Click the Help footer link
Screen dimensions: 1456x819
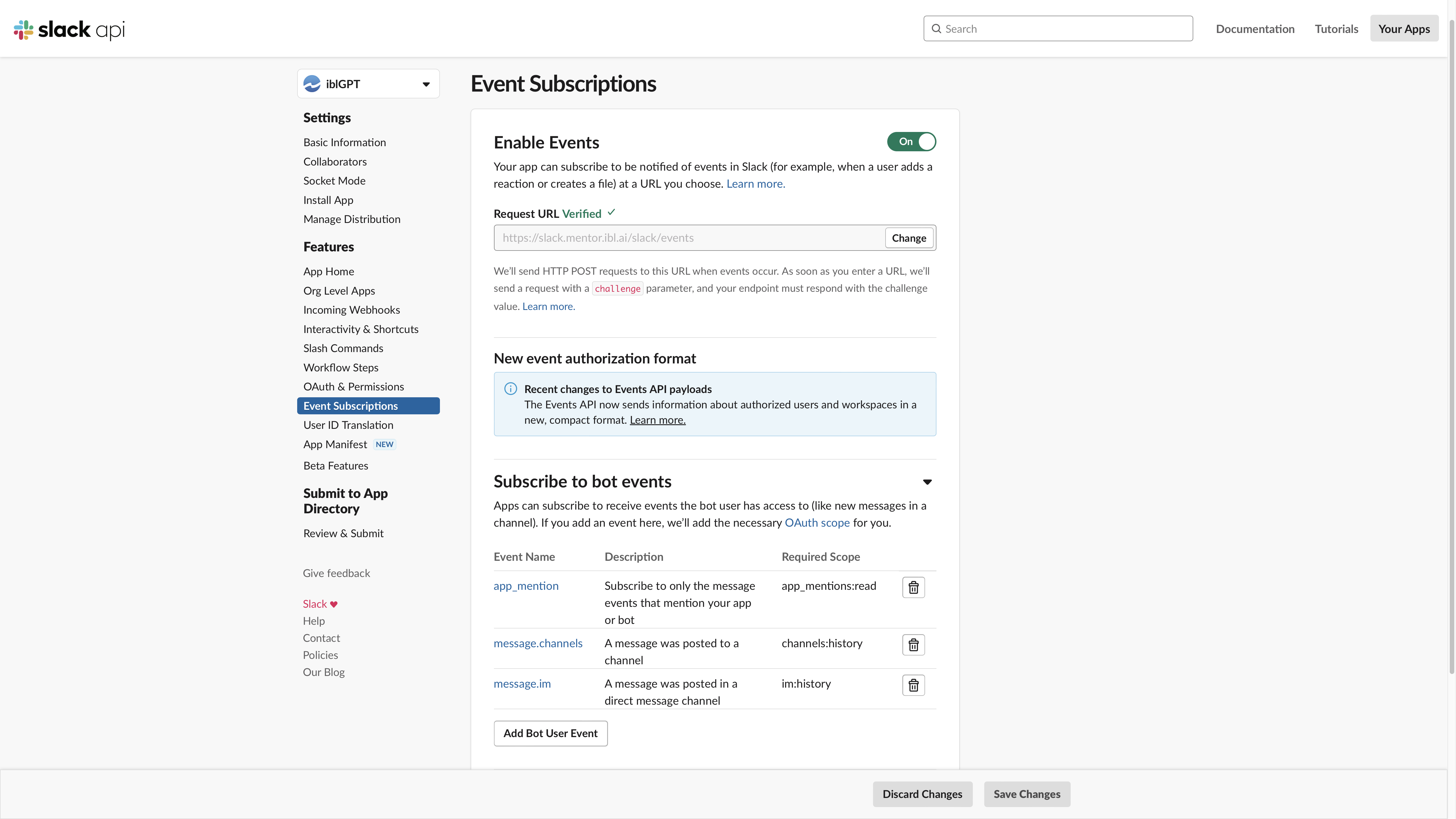point(314,621)
